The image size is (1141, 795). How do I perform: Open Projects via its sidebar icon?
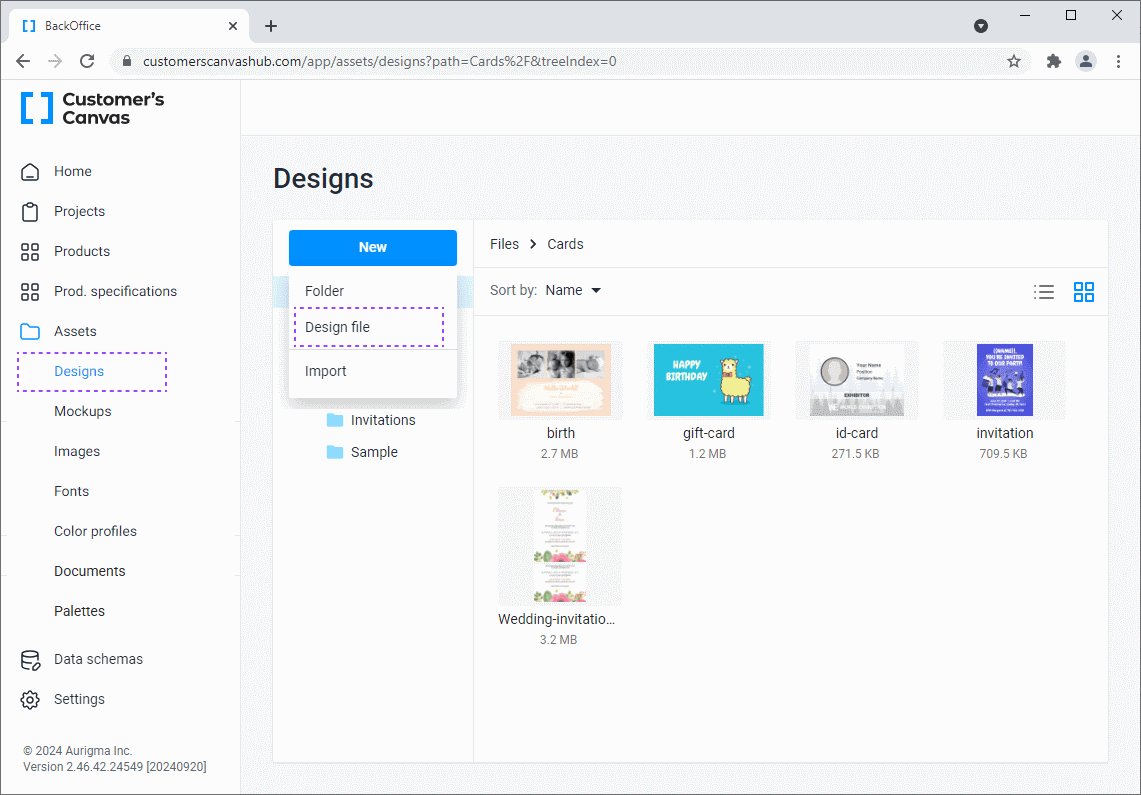pyautogui.click(x=30, y=211)
